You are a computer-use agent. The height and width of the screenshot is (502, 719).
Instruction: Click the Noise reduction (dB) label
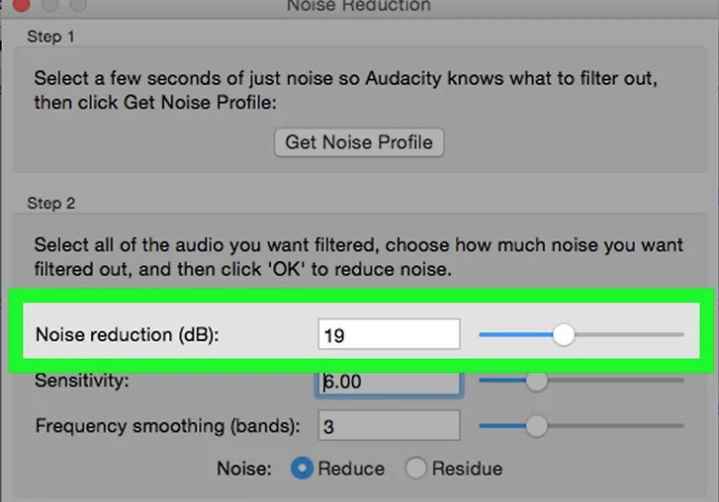tap(127, 335)
